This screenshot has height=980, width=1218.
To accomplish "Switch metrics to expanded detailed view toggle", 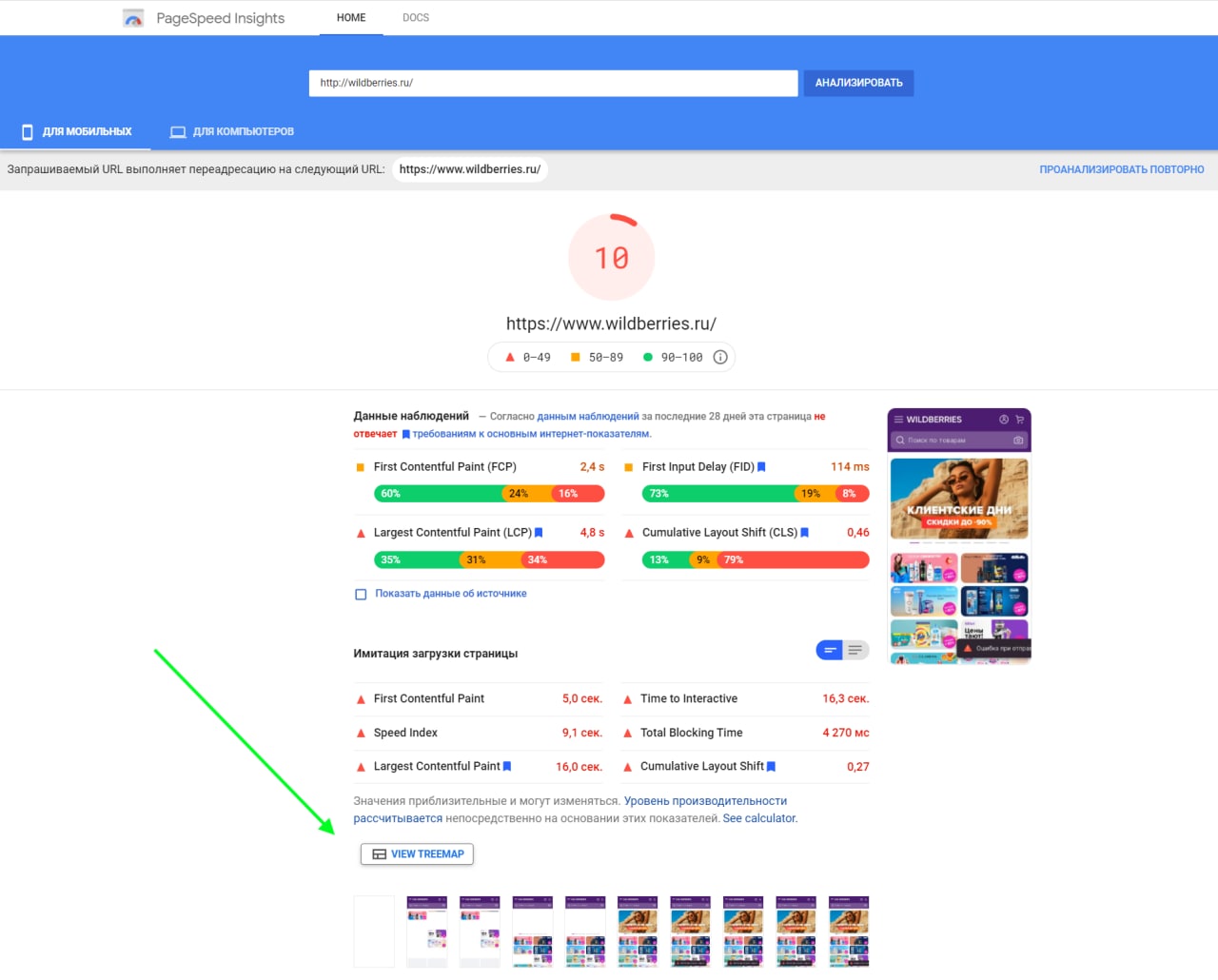I will pos(855,650).
